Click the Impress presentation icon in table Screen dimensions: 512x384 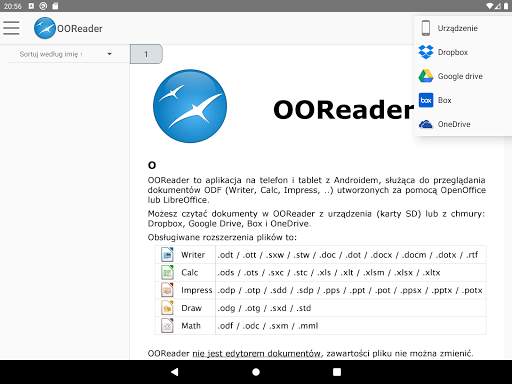point(167,290)
